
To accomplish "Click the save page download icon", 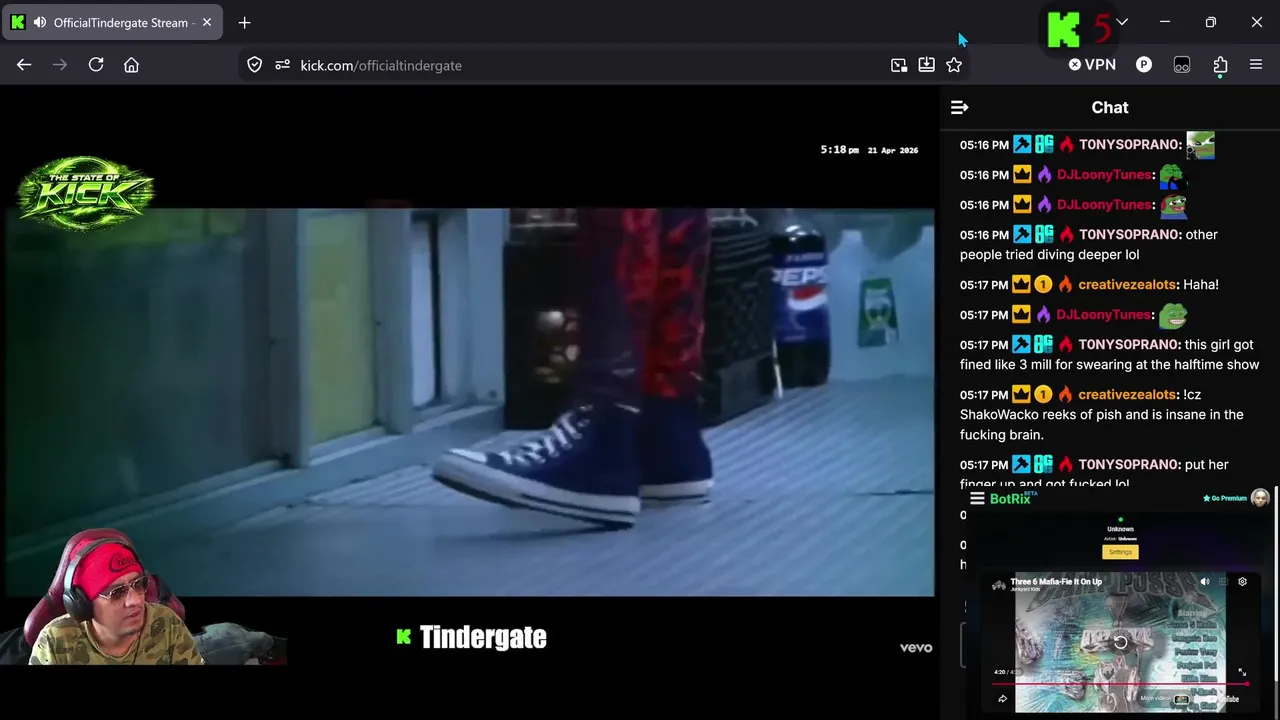I will (926, 65).
